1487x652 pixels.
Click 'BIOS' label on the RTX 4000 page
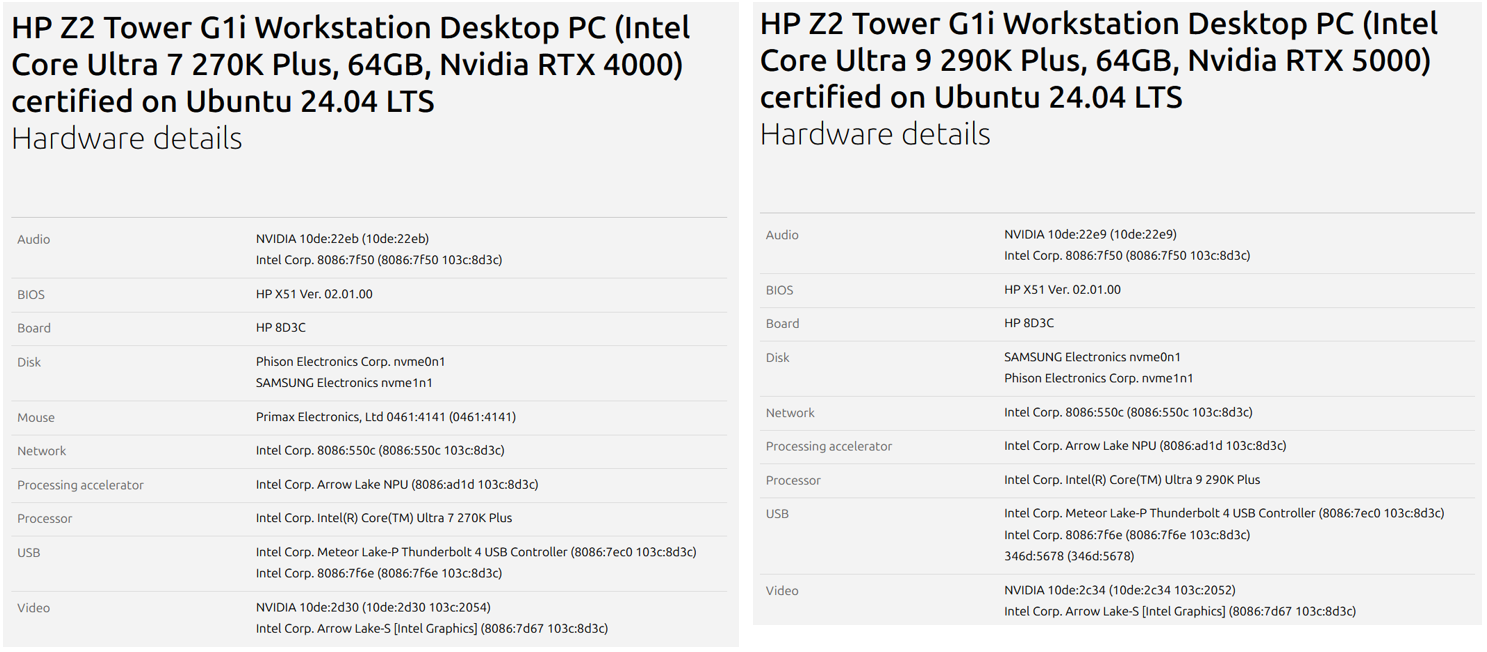(31, 295)
